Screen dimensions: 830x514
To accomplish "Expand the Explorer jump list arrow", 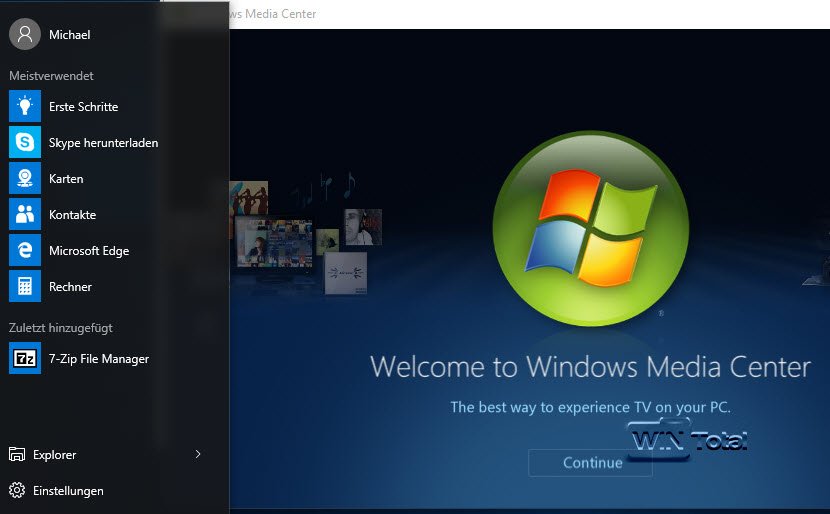I will tap(198, 454).
